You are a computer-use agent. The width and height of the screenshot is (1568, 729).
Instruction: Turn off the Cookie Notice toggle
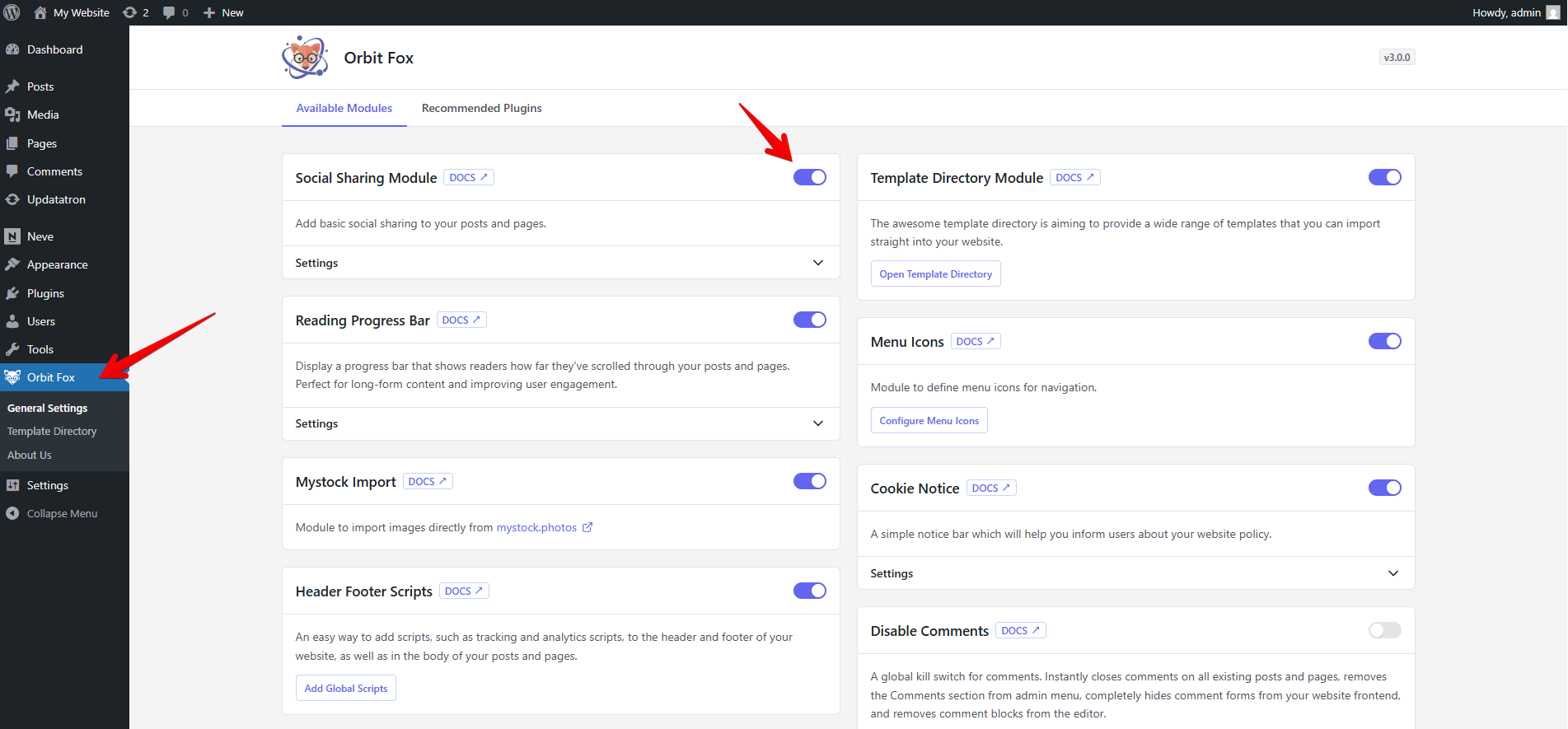[x=1384, y=488]
